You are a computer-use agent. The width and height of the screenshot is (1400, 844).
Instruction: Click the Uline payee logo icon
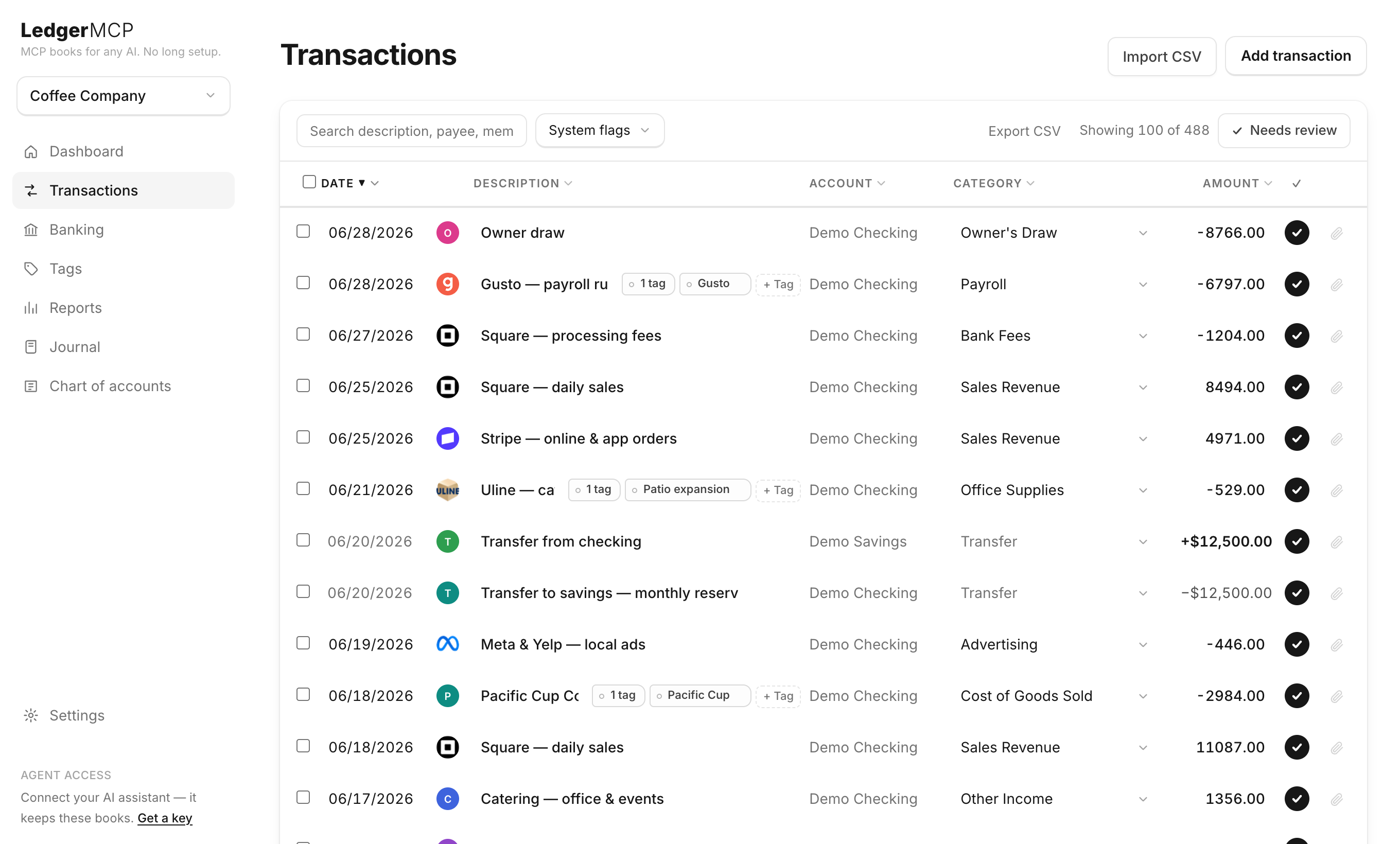448,489
